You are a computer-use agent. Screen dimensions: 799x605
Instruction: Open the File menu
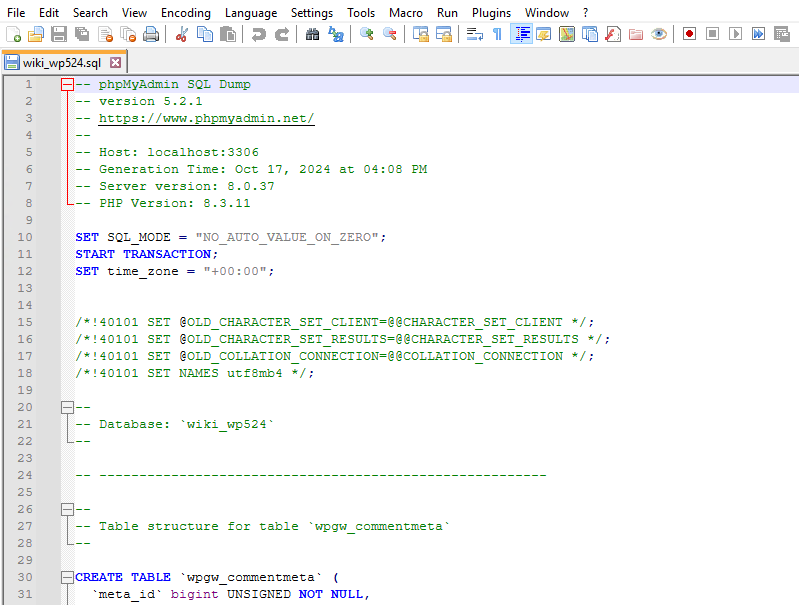coord(16,13)
